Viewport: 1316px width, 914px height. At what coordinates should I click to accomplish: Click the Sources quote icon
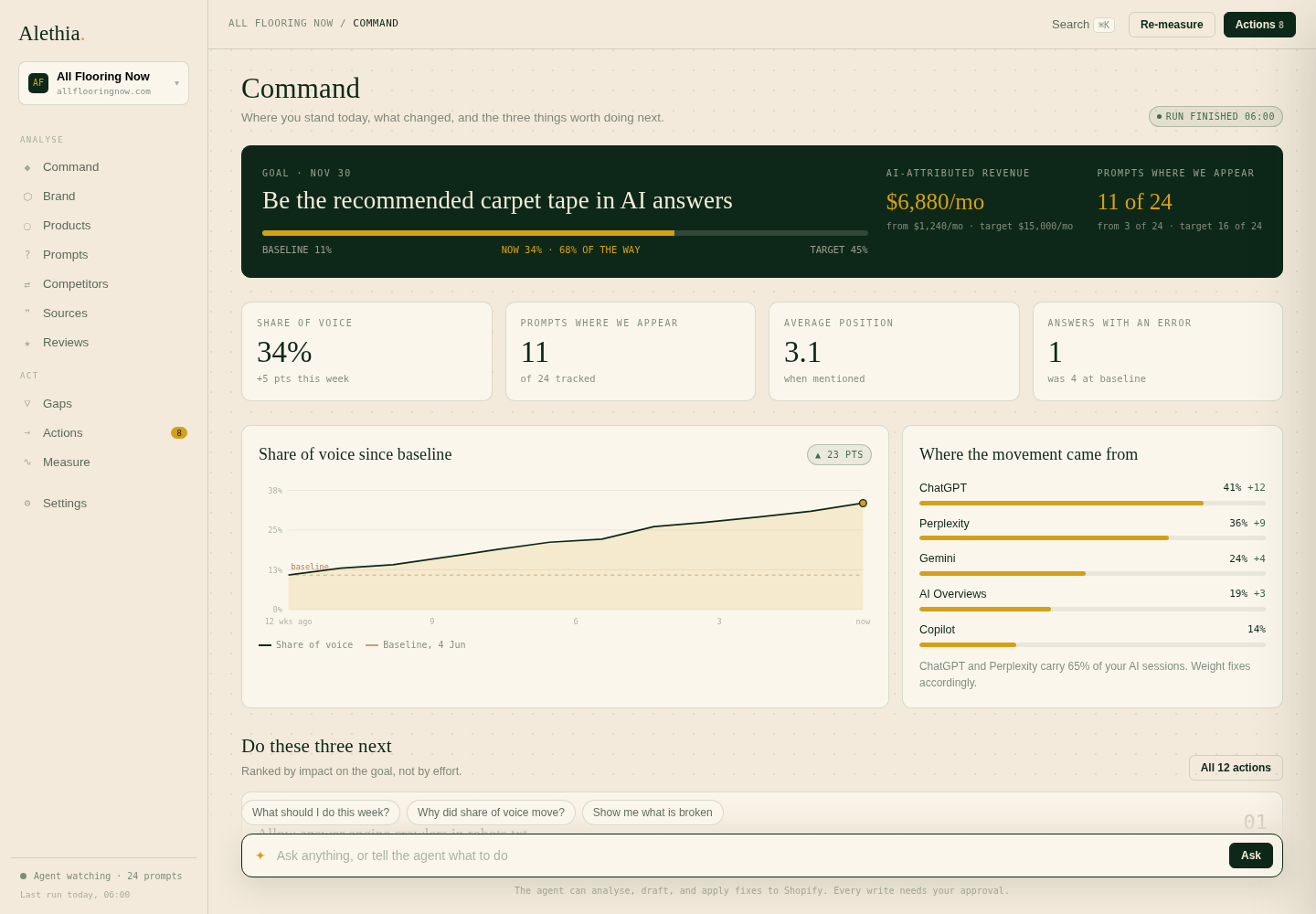[27, 314]
